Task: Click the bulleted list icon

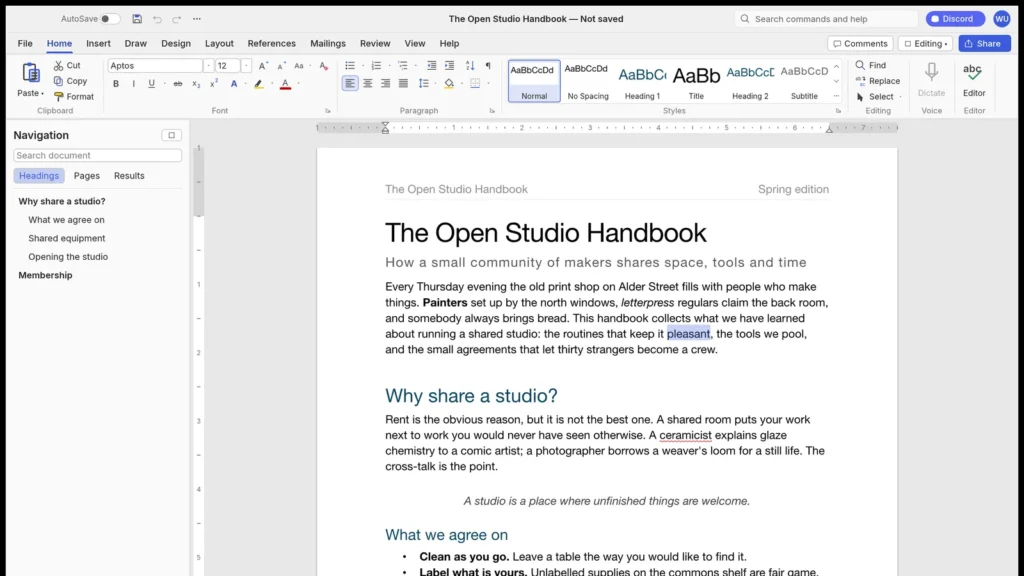Action: (350, 65)
